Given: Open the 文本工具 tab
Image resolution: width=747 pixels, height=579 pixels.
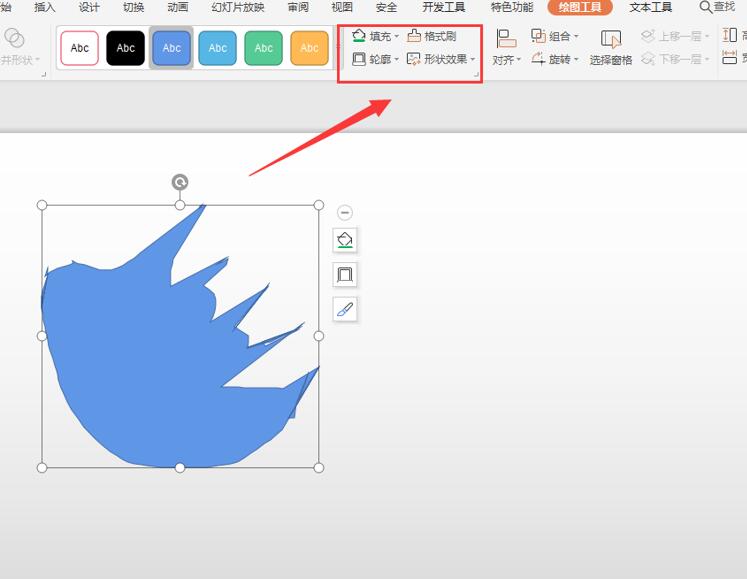Looking at the screenshot, I should coord(650,7).
